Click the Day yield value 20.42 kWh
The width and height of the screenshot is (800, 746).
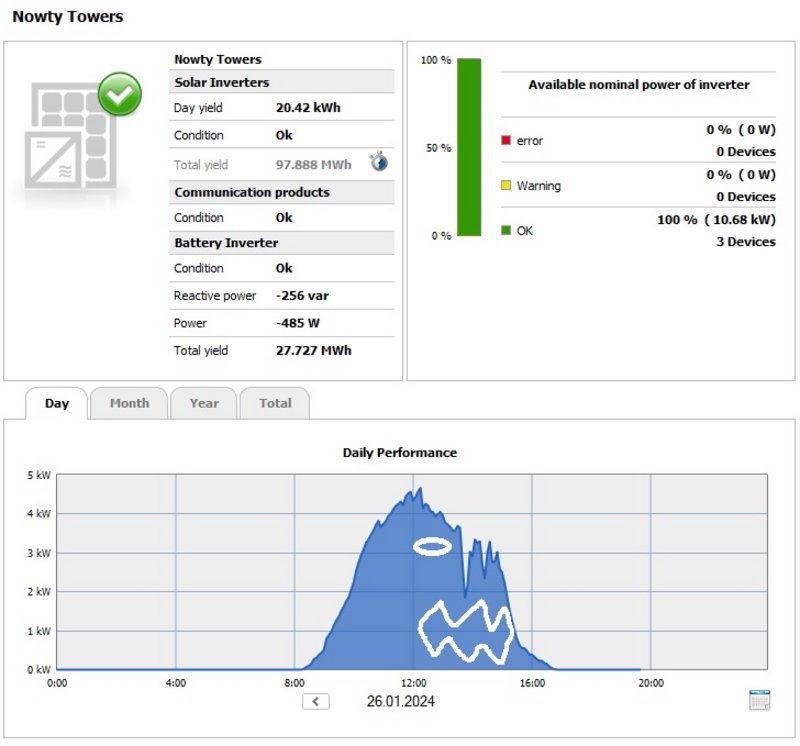(308, 108)
